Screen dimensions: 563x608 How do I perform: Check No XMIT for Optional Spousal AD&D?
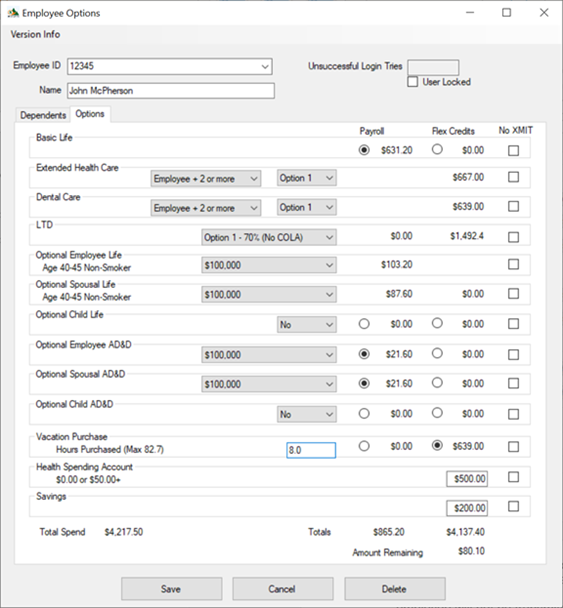click(513, 383)
